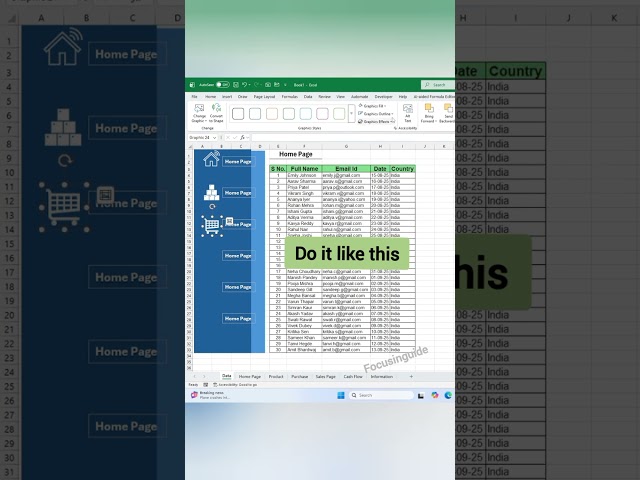Click the Save icon in title bar
640x480 pixels.
point(236,85)
